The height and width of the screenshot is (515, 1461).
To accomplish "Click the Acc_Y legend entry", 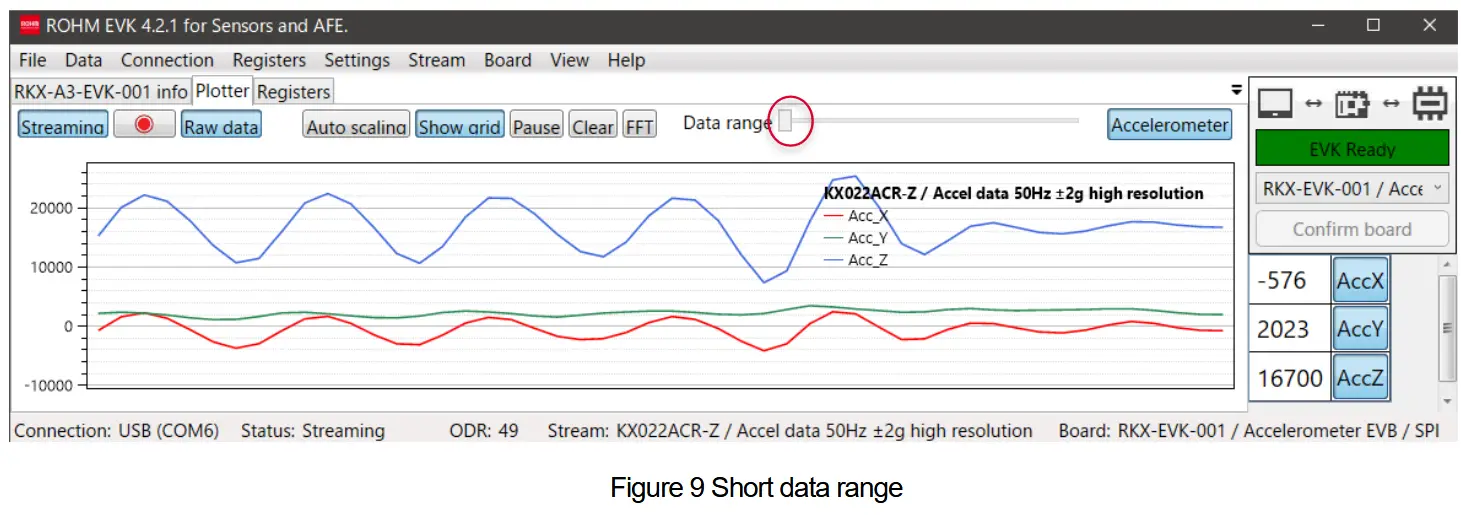I will 855,237.
